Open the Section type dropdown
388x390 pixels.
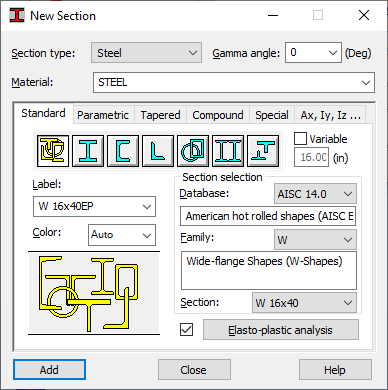point(146,53)
